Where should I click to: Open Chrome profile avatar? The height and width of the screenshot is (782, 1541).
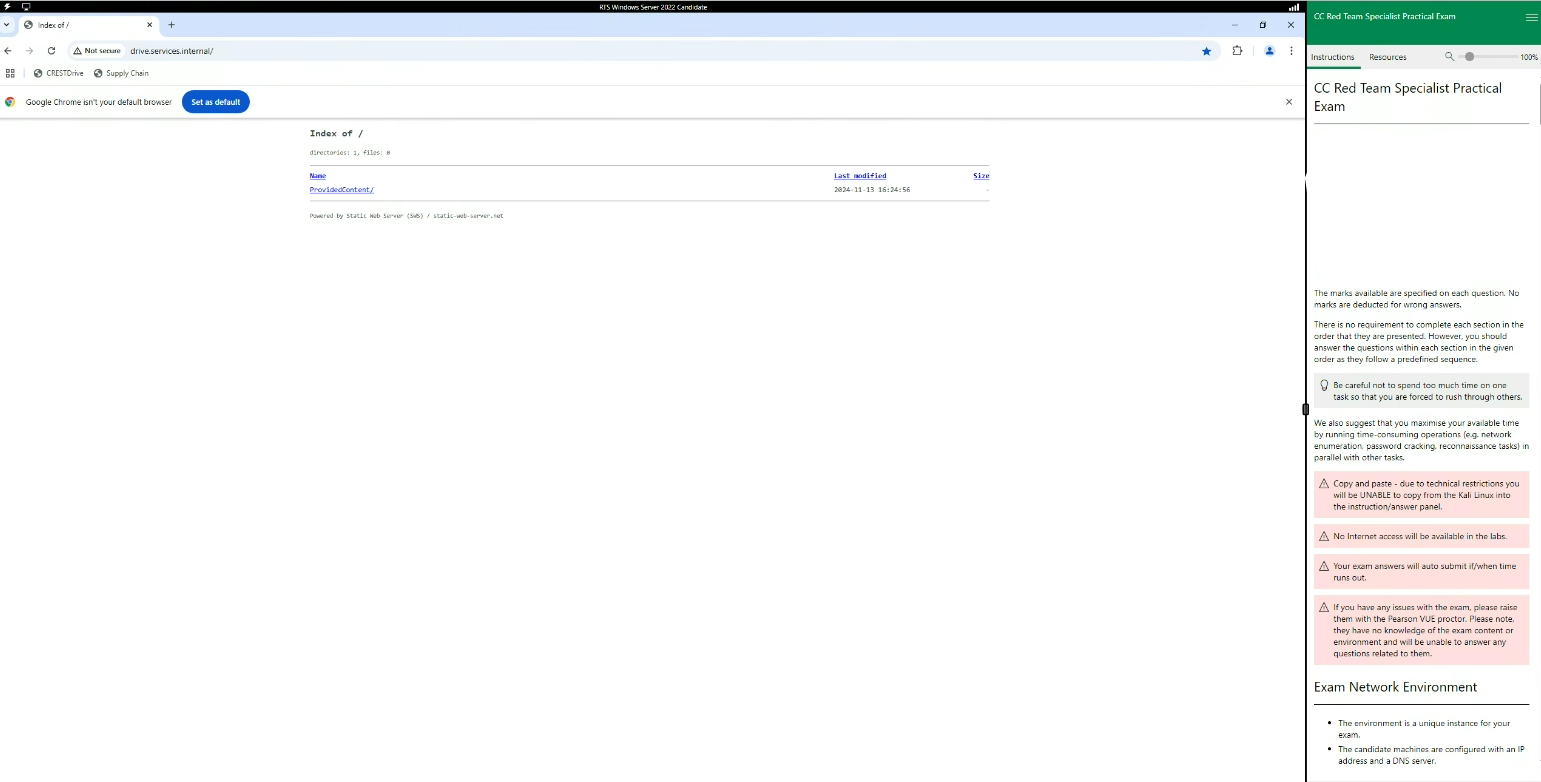pyautogui.click(x=1269, y=51)
